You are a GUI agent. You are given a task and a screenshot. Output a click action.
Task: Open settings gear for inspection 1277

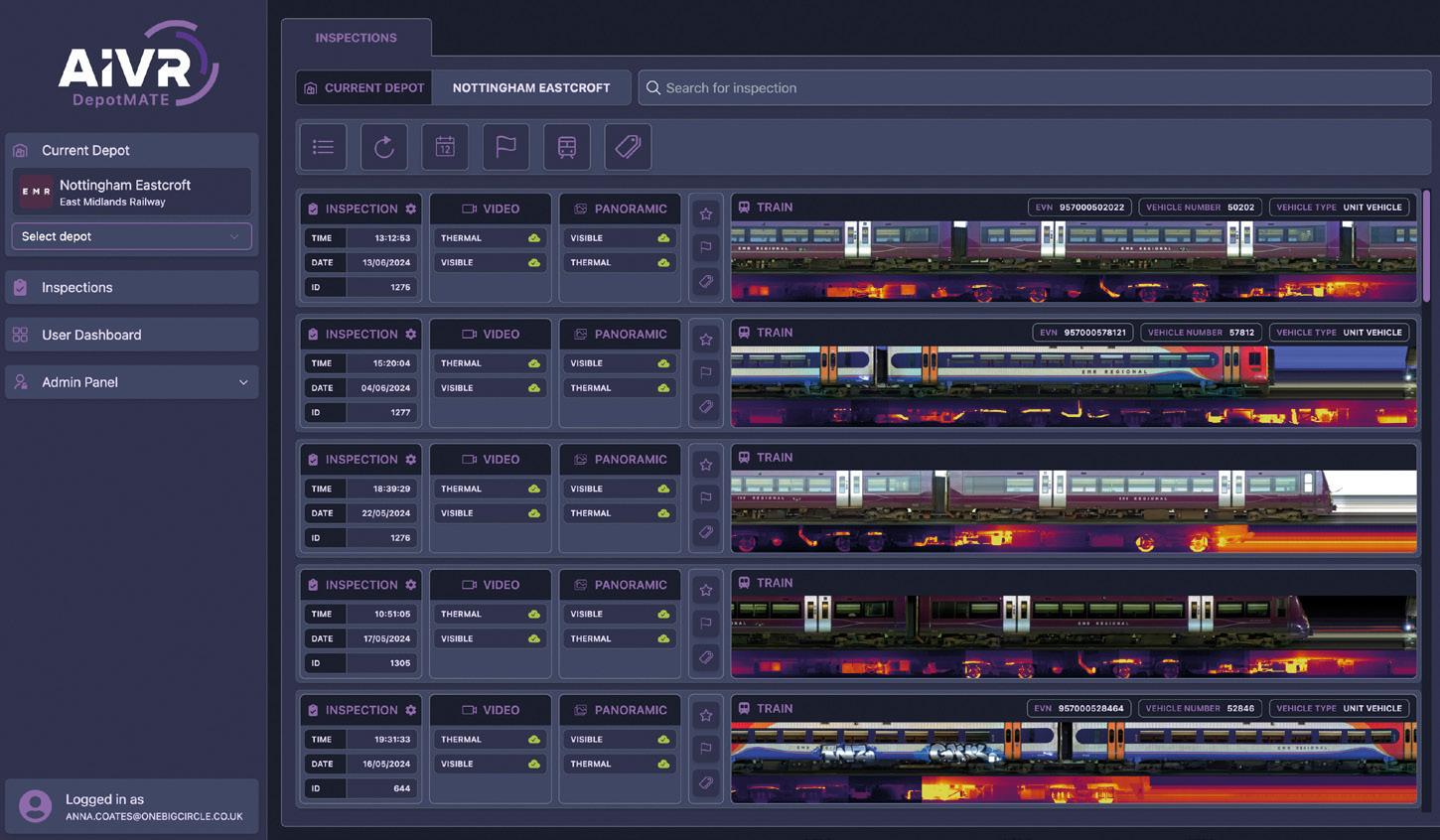[x=410, y=335]
